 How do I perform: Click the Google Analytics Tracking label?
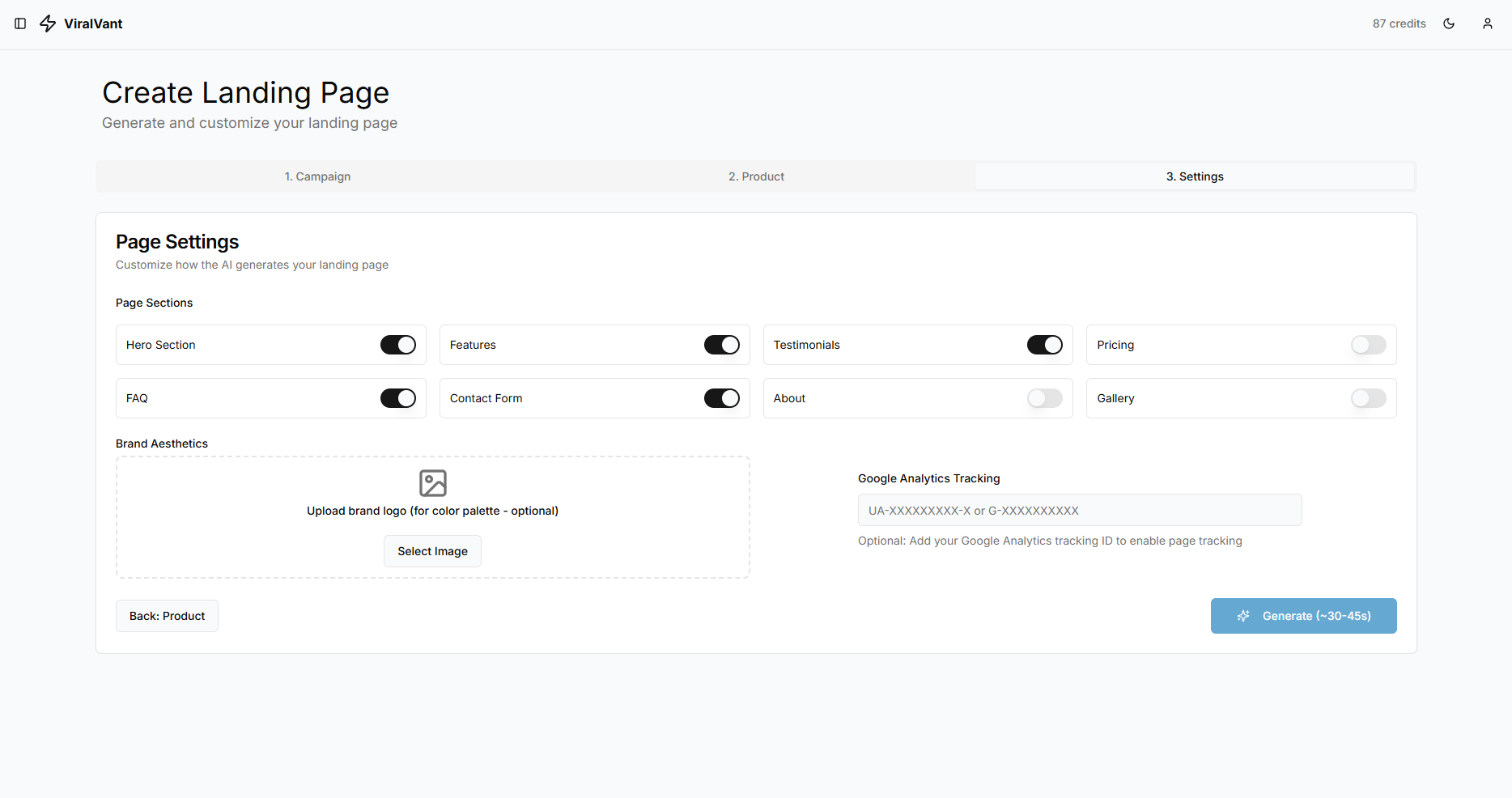tap(928, 478)
